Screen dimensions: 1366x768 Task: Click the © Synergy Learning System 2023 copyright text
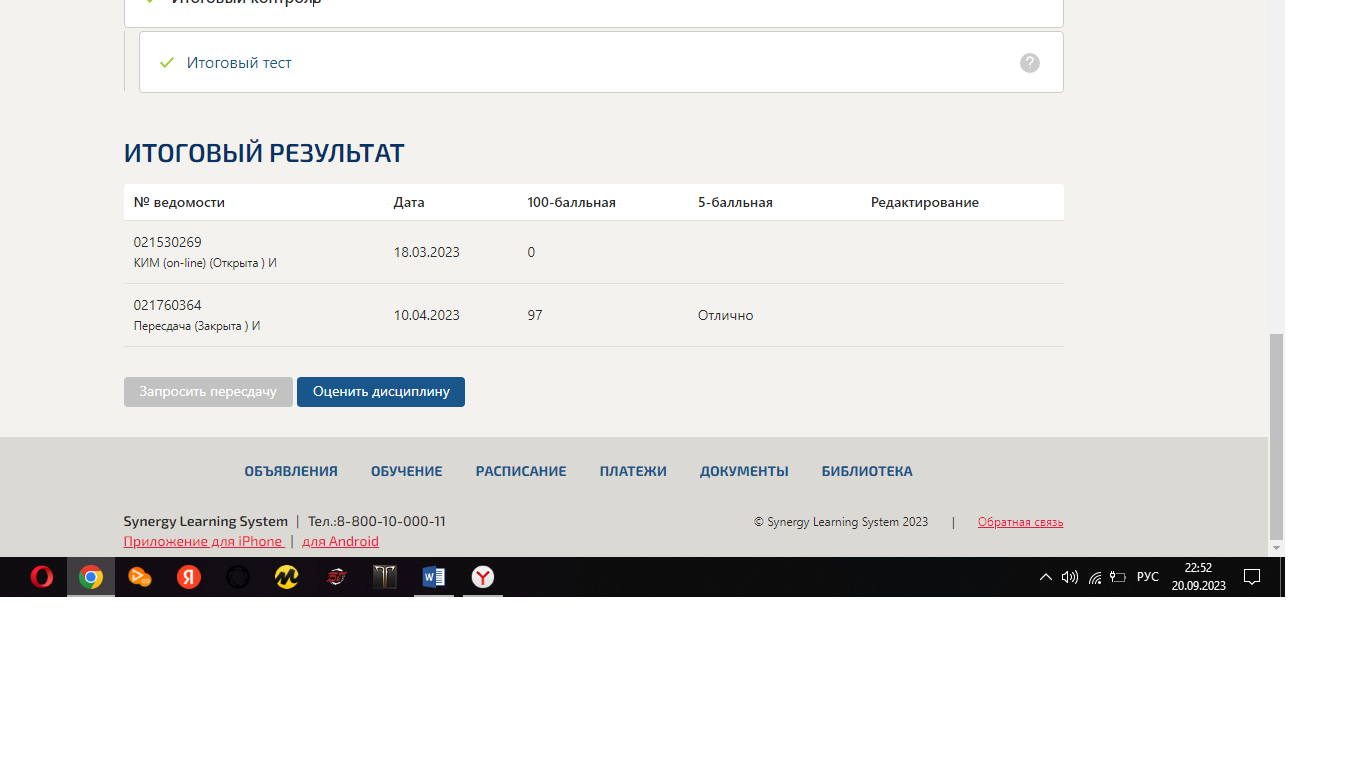point(841,522)
